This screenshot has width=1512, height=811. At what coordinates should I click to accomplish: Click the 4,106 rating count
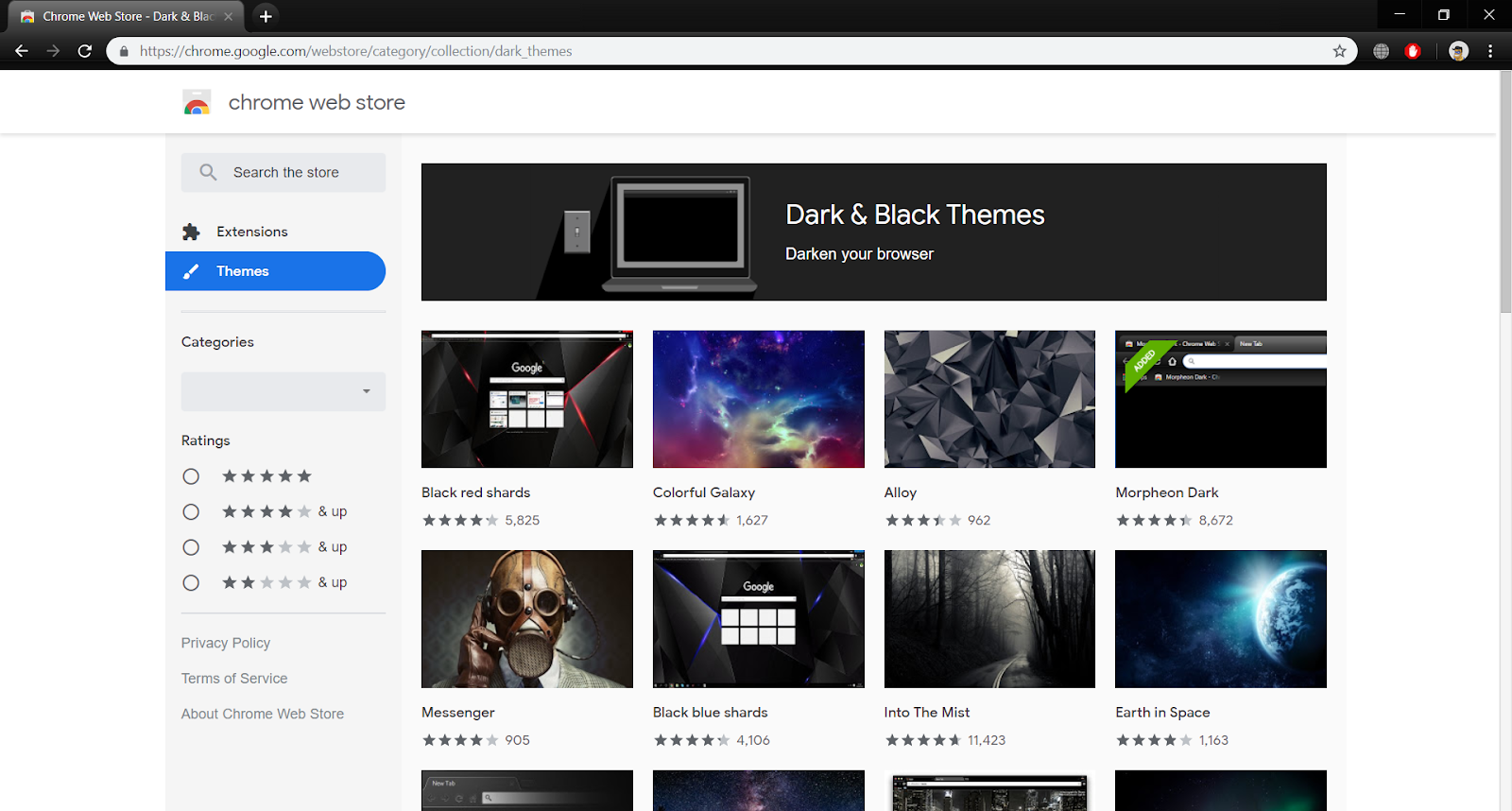753,740
